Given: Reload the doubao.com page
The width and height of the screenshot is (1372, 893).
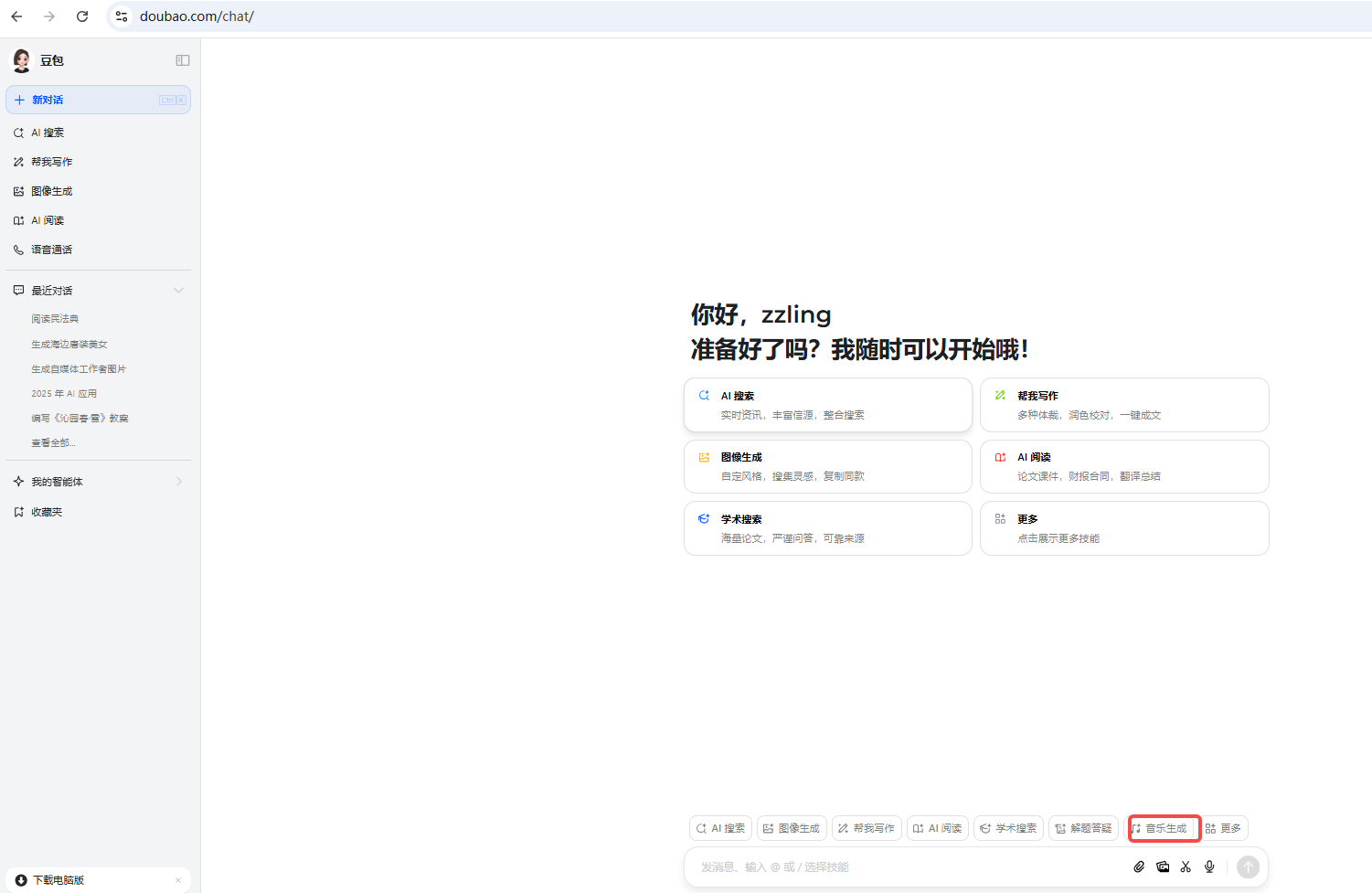Looking at the screenshot, I should [x=82, y=16].
